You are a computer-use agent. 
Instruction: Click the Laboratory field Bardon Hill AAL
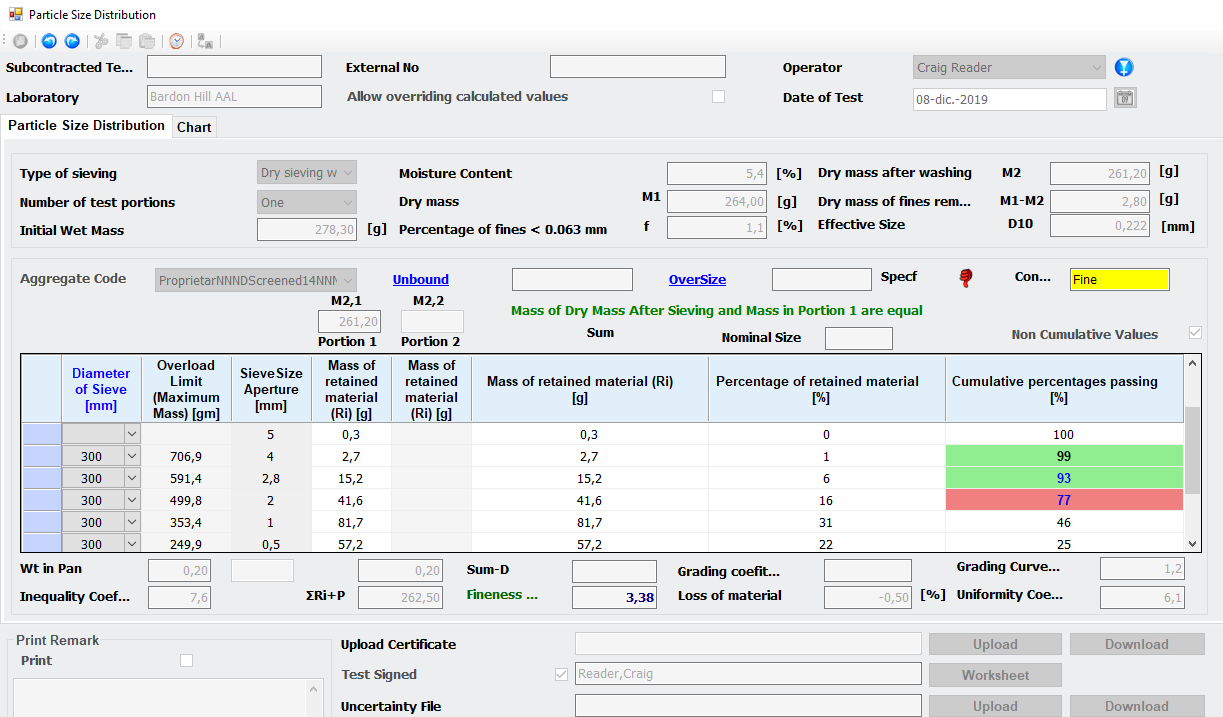tap(234, 97)
